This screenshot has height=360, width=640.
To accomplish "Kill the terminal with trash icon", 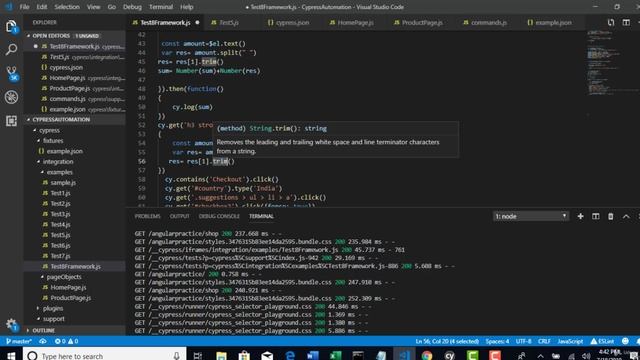I will (x=611, y=216).
